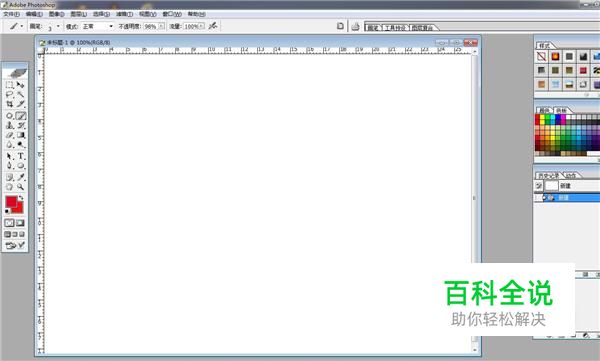Viewport: 600px width, 361px height.
Task: Switch to the 颜色 Color tab
Action: [x=544, y=110]
